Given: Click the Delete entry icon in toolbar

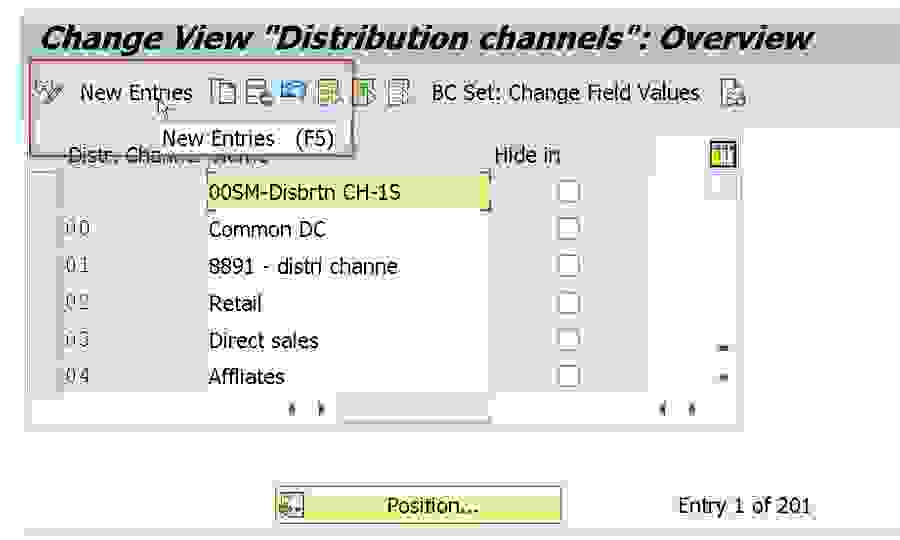Looking at the screenshot, I should (258, 93).
